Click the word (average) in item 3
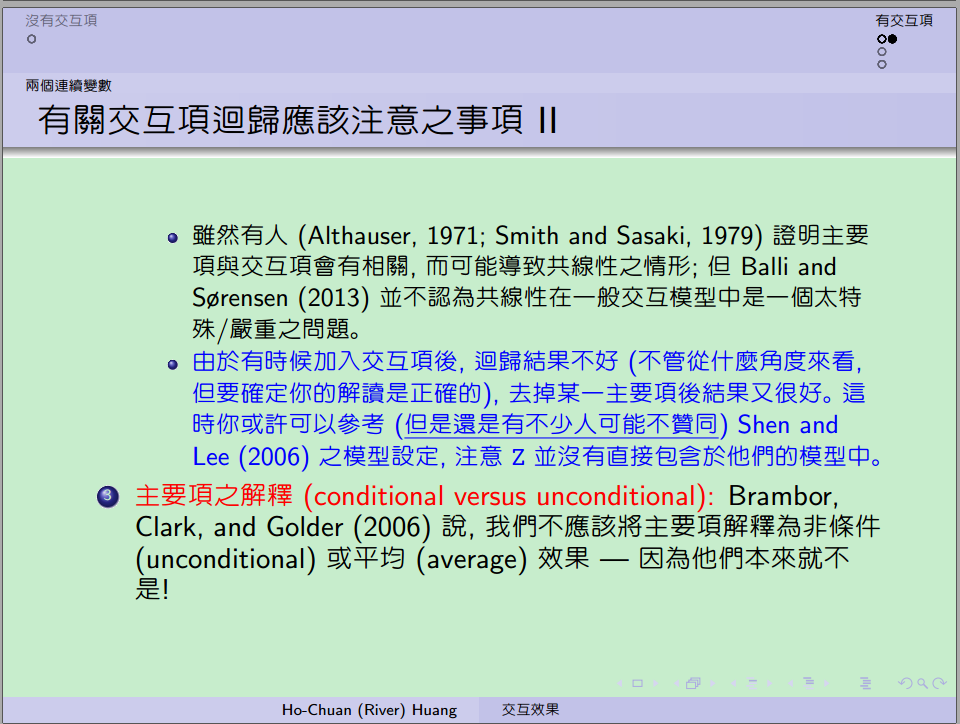Viewport: 960px width, 724px height. tap(471, 559)
